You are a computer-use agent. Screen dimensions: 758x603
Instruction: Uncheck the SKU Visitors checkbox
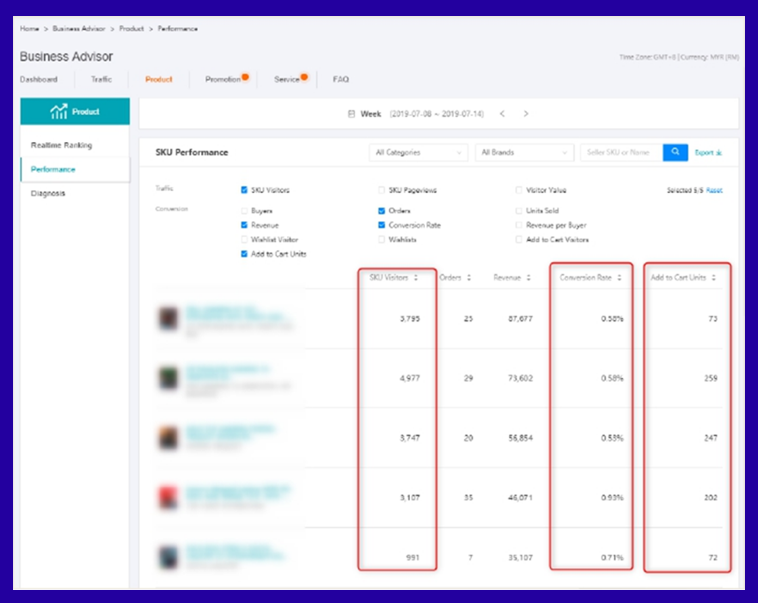coord(244,190)
